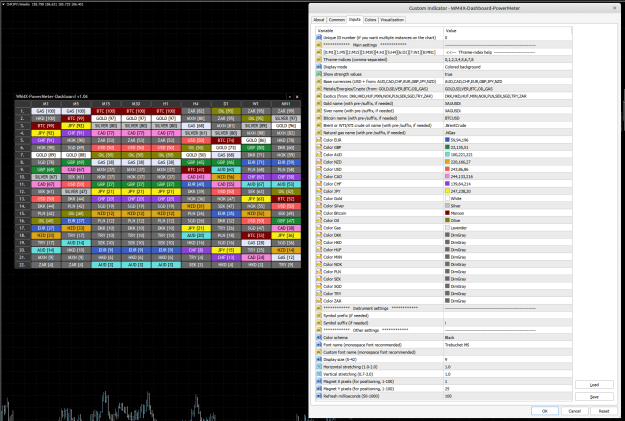Click the color icon beside Color GBP

[319, 147]
